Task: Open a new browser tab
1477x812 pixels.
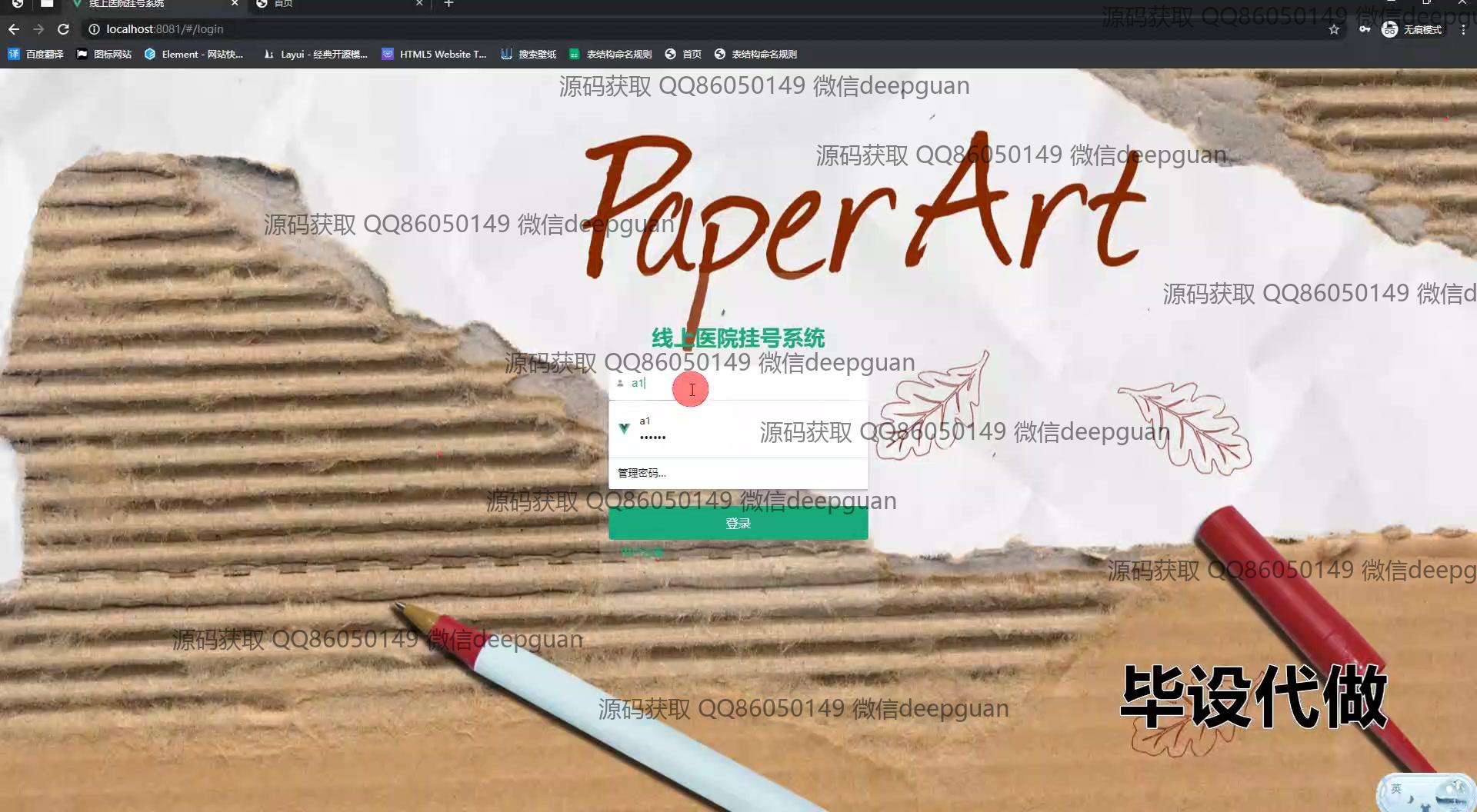Action: pos(449,4)
